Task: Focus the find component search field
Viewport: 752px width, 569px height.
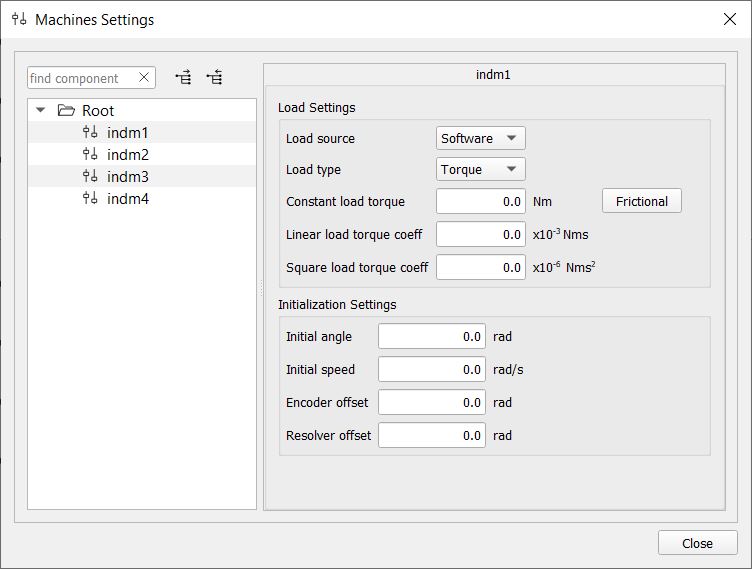Action: tap(80, 78)
